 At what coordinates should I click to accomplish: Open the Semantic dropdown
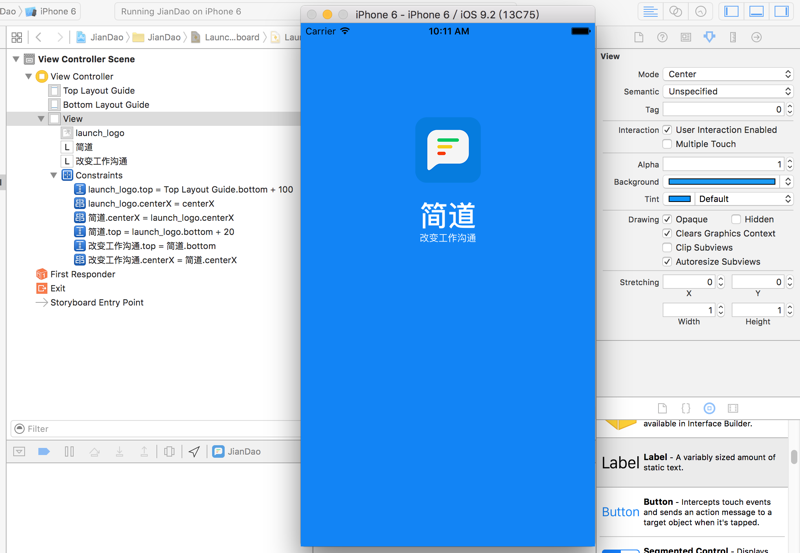[728, 91]
